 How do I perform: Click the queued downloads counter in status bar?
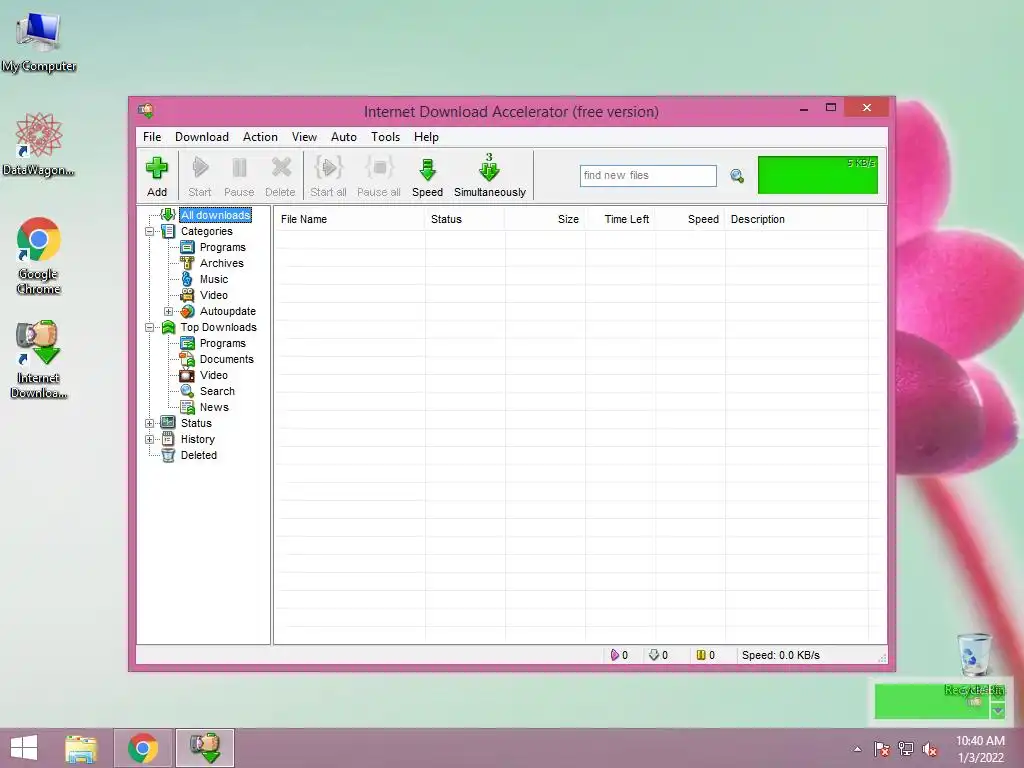click(x=658, y=655)
